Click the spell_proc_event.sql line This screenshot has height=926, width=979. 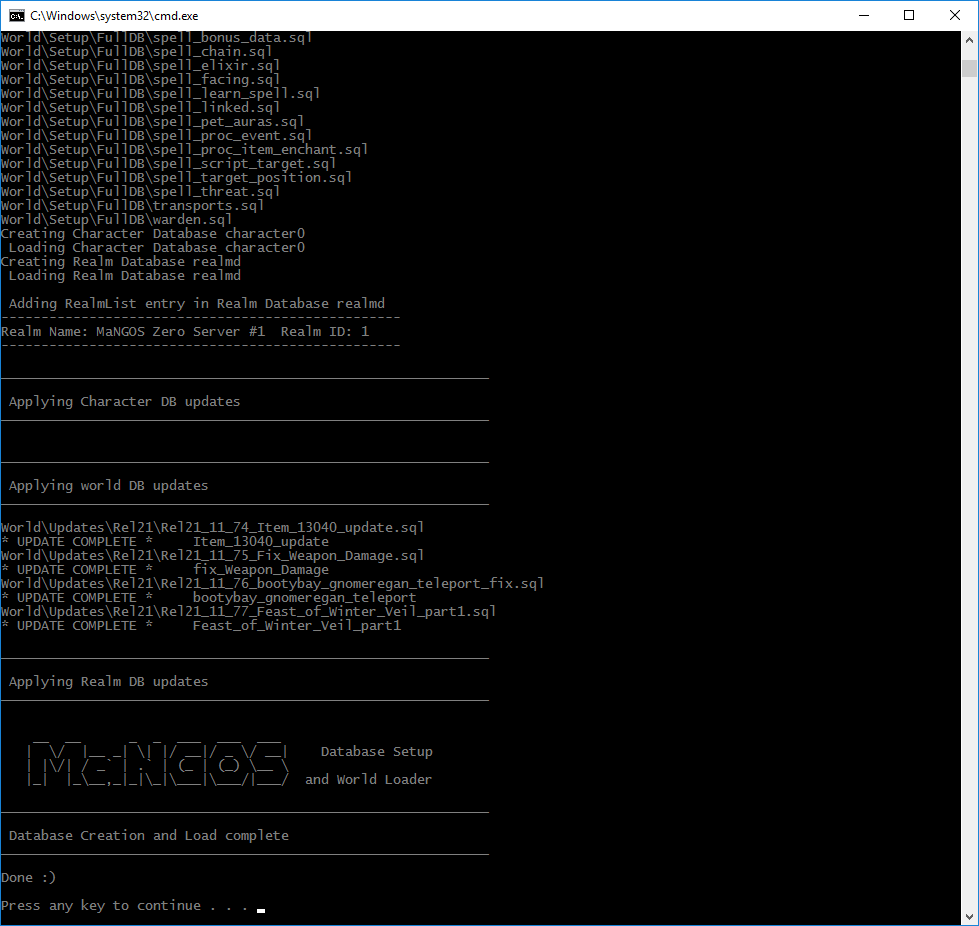156,135
